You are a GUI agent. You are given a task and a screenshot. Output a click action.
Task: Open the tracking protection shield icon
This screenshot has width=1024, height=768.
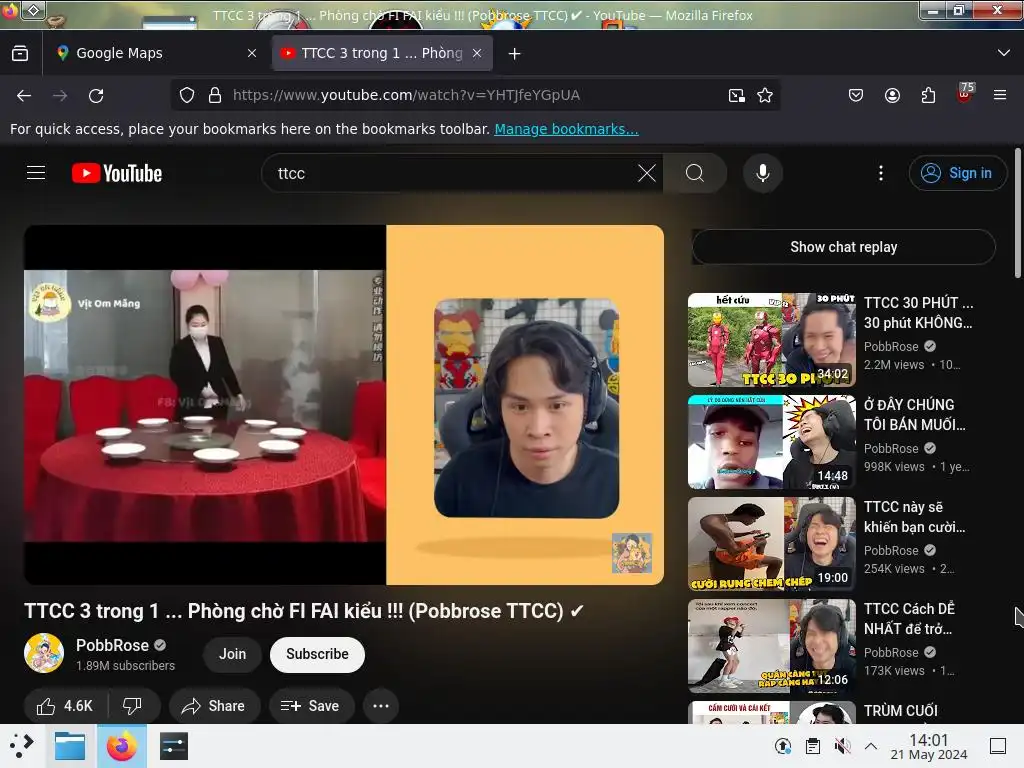[x=187, y=95]
